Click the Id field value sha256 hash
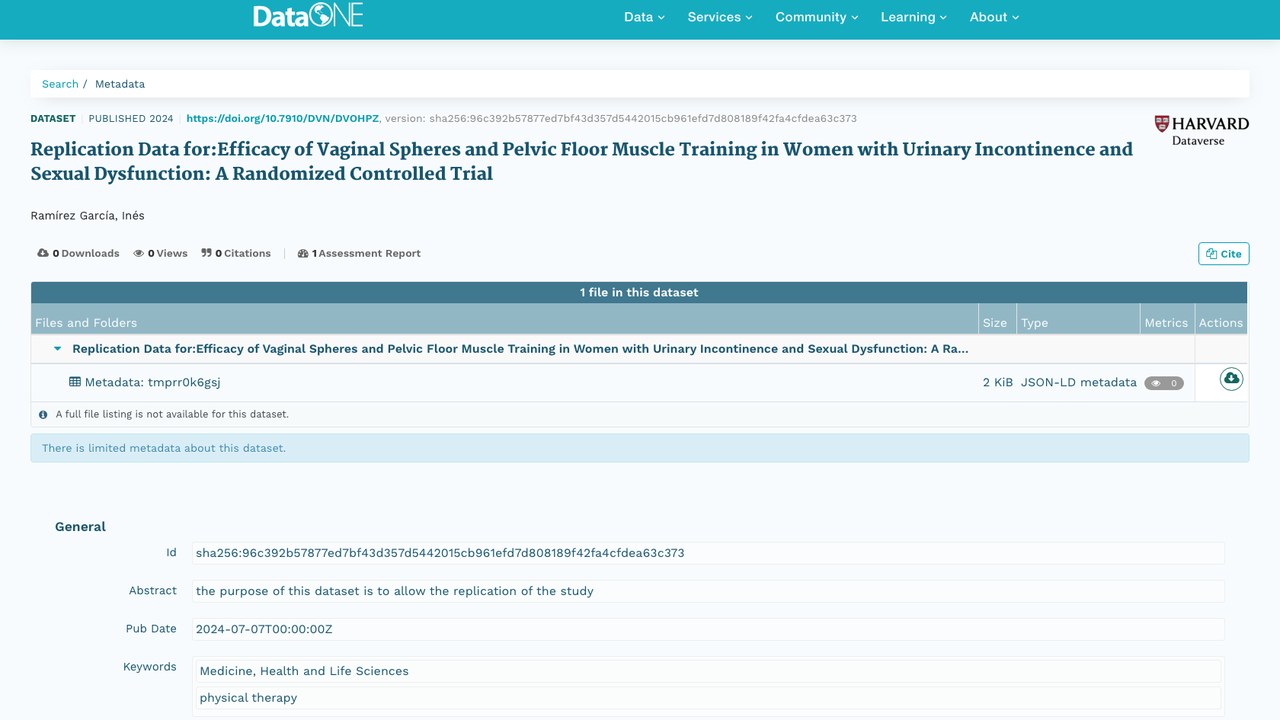 [x=440, y=553]
